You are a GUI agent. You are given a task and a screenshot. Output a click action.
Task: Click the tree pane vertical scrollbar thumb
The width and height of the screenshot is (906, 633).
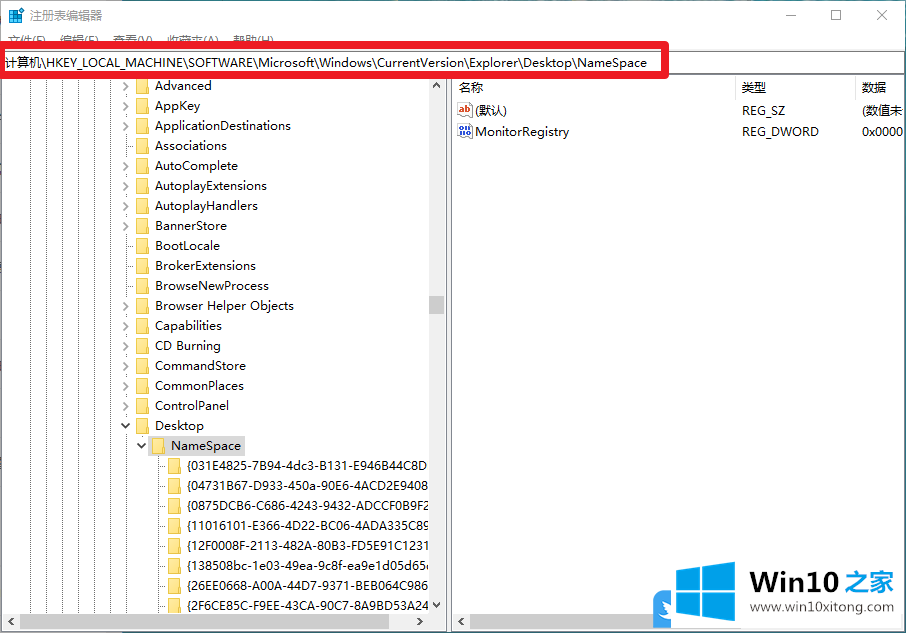point(436,305)
